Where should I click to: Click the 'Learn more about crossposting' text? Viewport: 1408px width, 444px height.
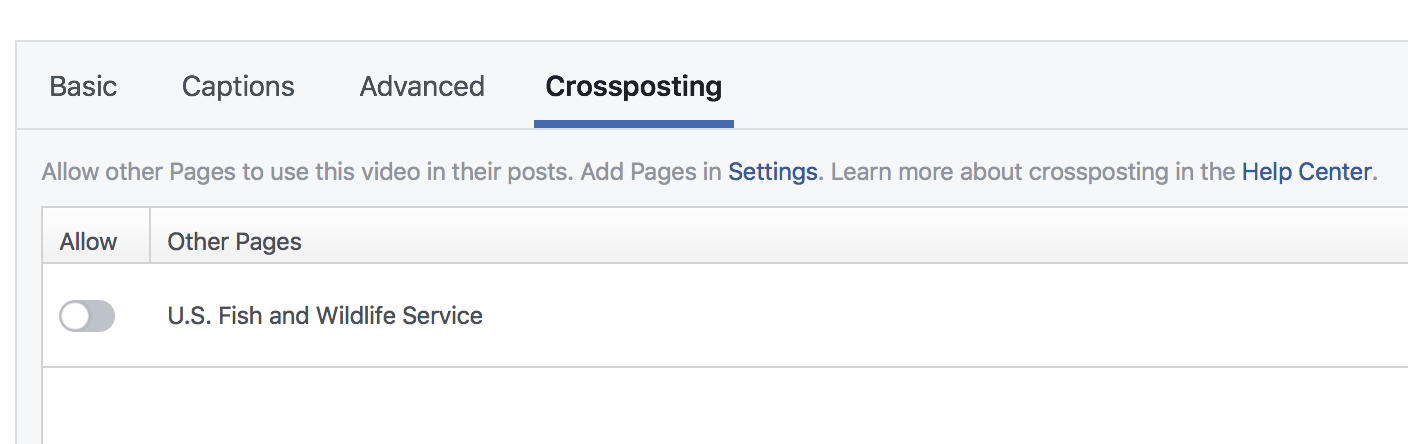1000,172
